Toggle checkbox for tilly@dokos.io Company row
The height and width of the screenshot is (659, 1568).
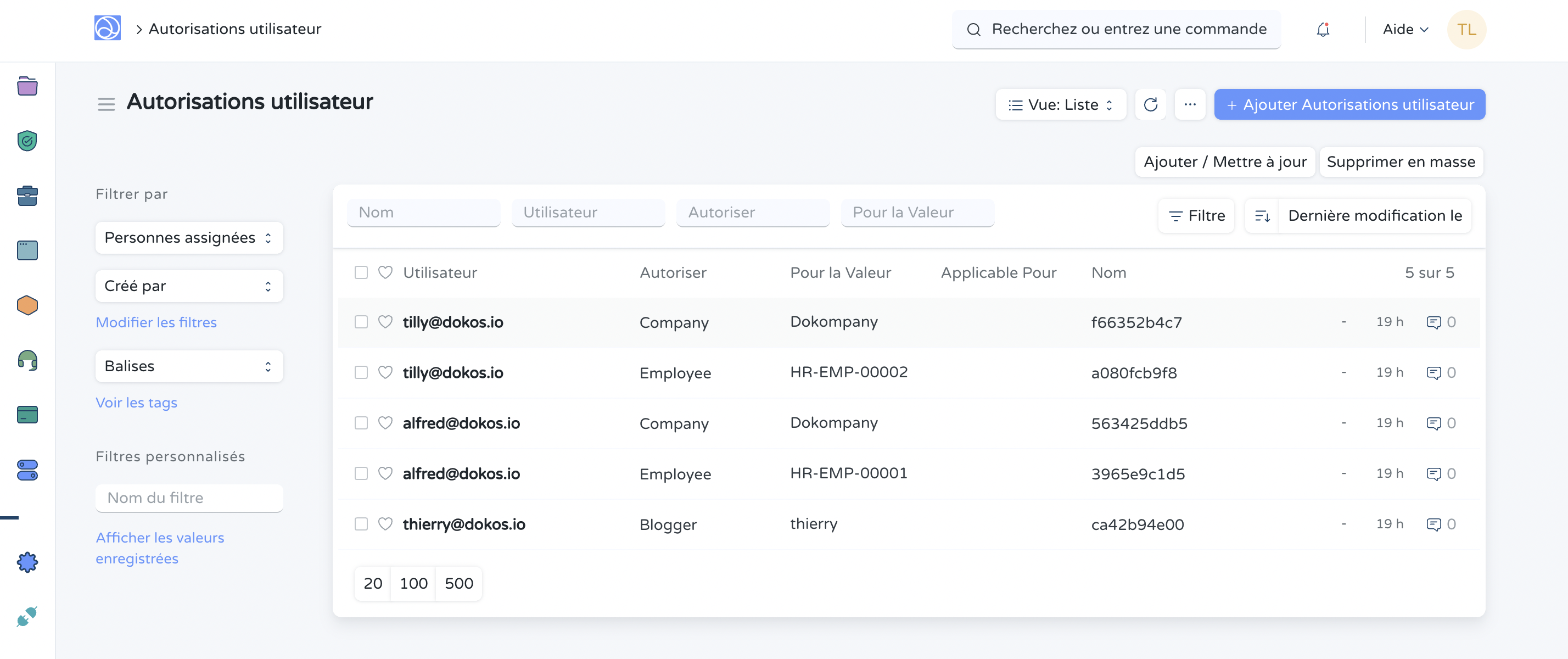point(361,322)
